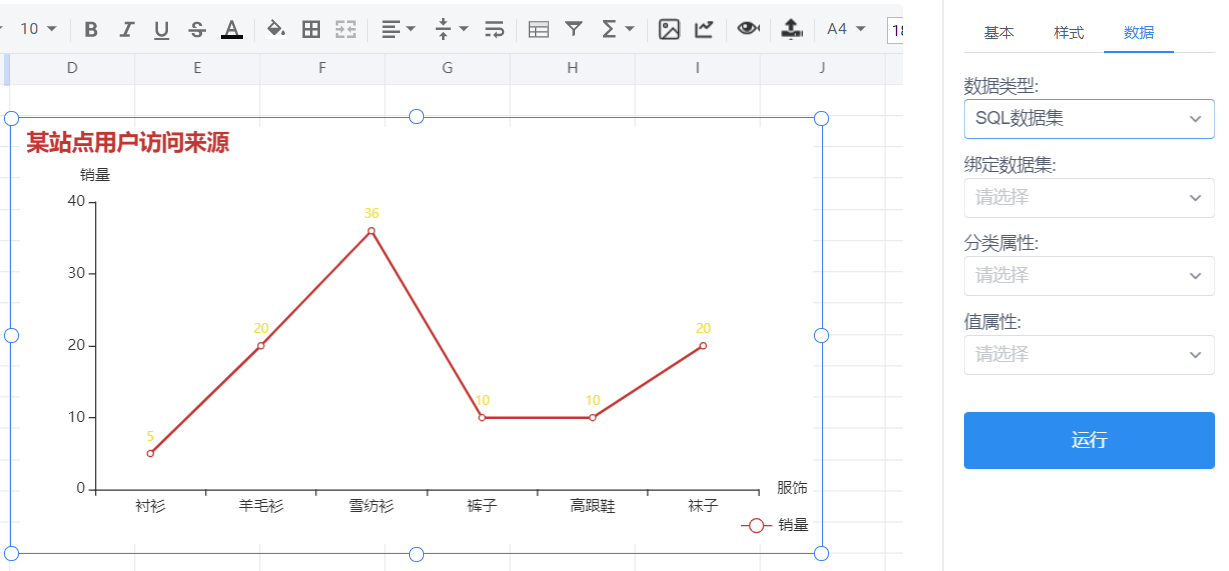Open the 绑定数据集 dropdown
Image resolution: width=1229 pixels, height=571 pixels.
(x=1089, y=197)
